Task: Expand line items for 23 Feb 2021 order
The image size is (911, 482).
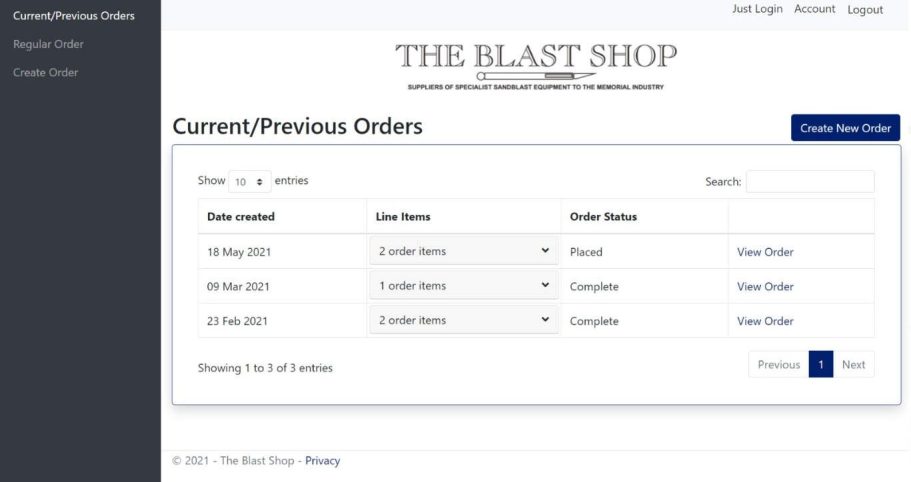Action: point(463,321)
